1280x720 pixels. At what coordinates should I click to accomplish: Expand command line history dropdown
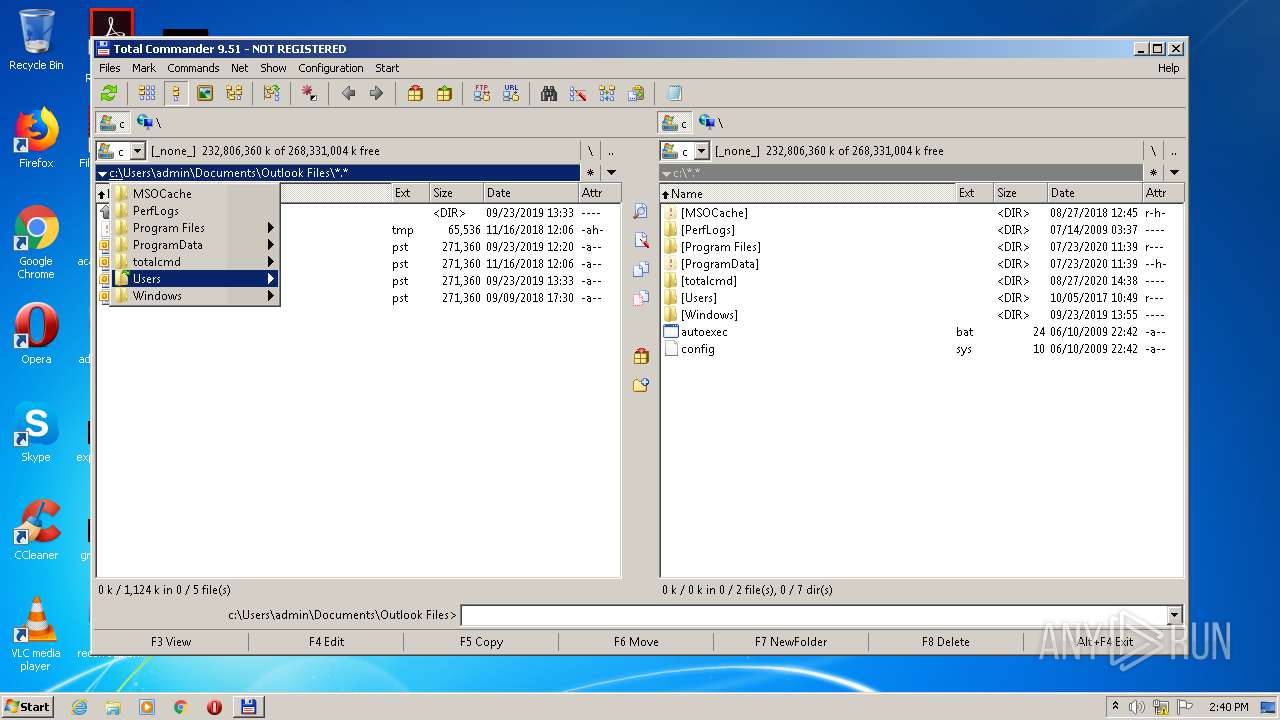coord(1174,616)
